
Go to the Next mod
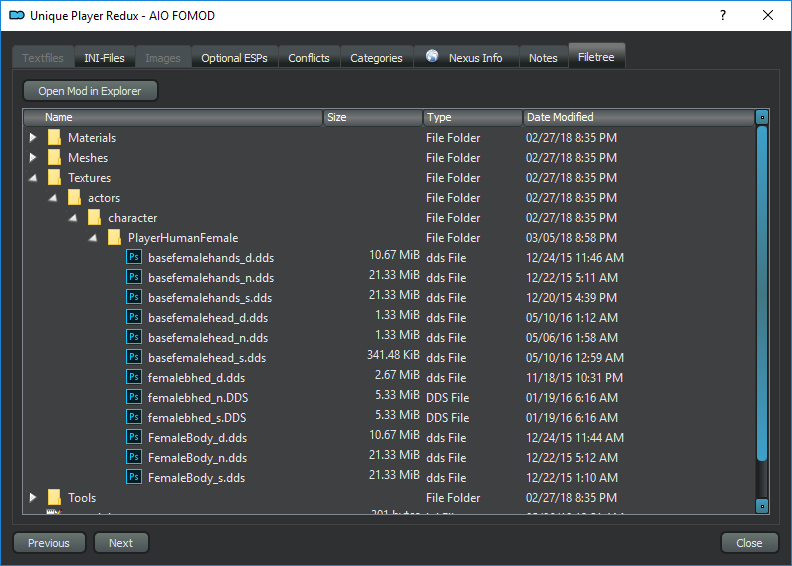click(x=121, y=543)
